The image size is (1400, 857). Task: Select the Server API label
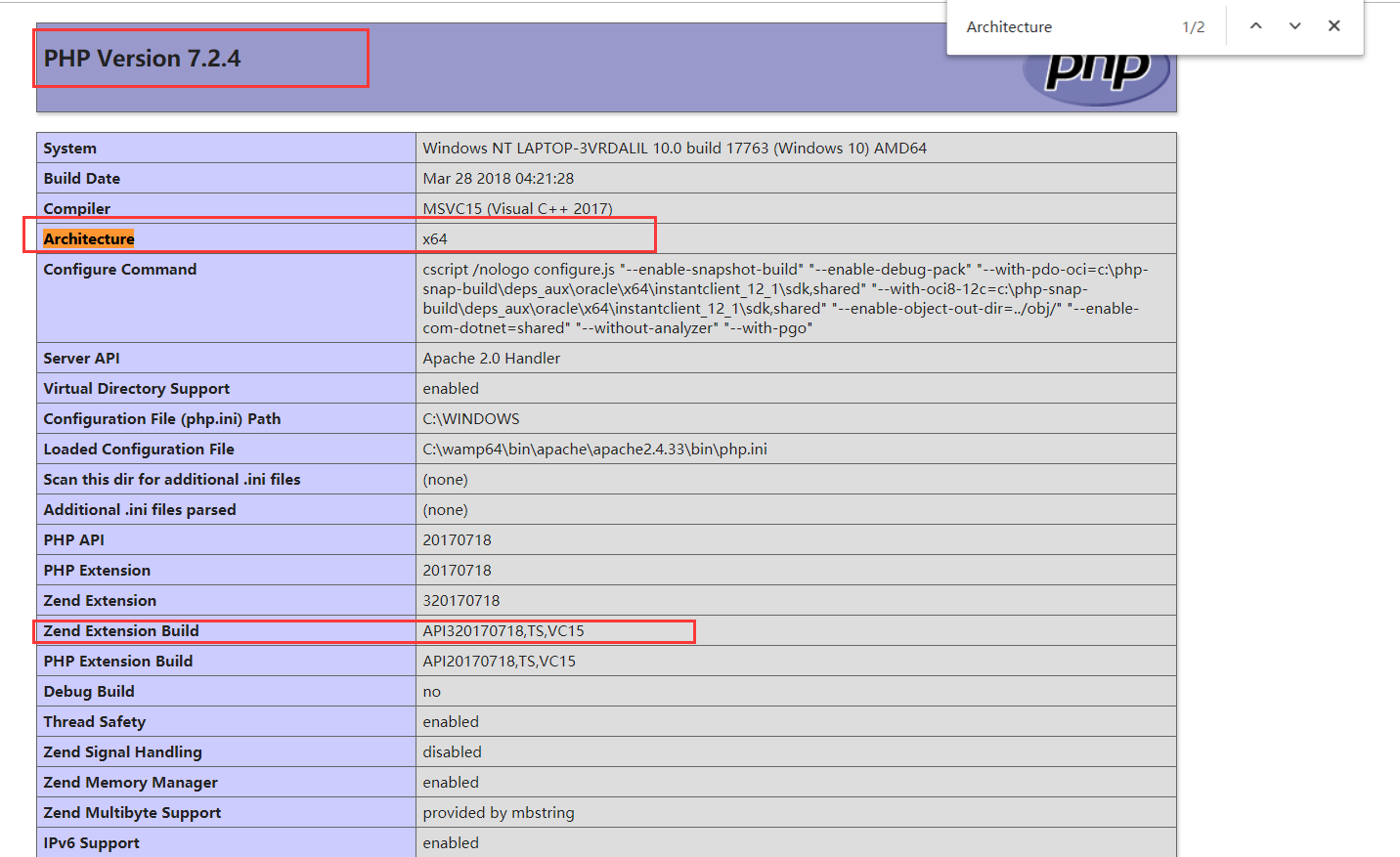click(82, 359)
